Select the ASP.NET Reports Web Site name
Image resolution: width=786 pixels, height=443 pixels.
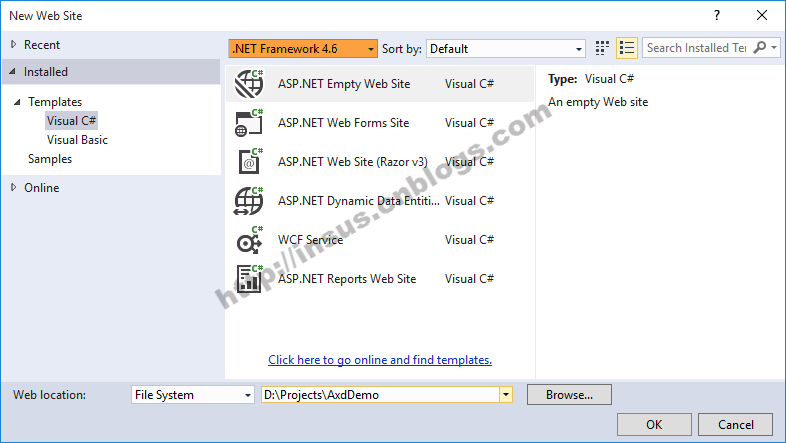347,279
